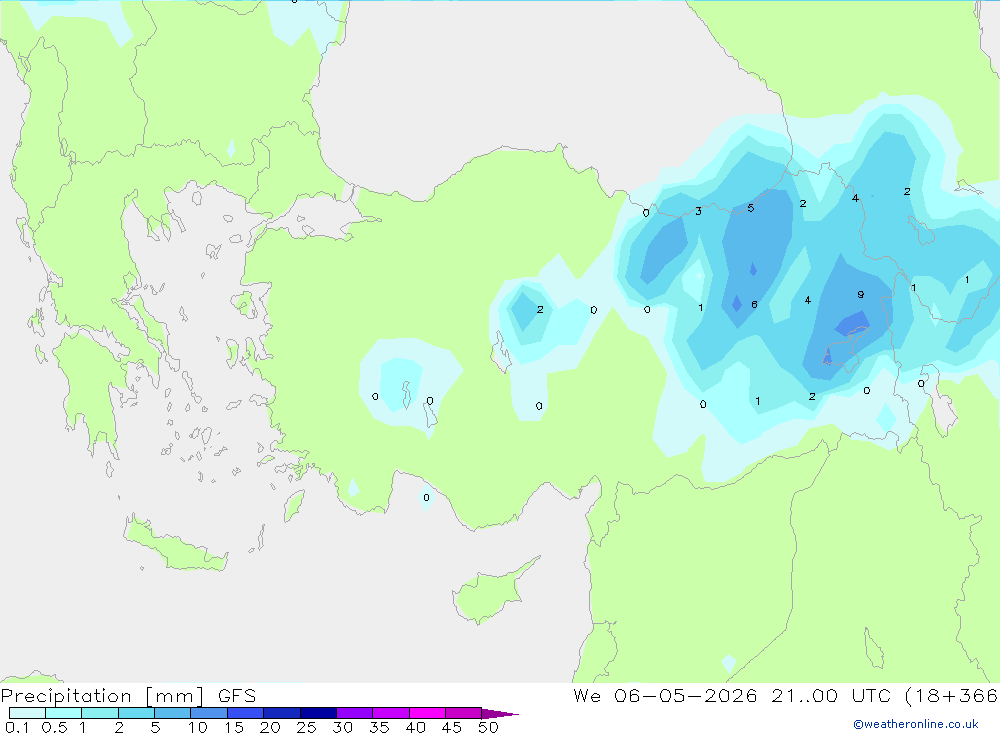Click the 'We 06-05-2026 21..00 UTC' timestamp
The image size is (1000, 733).
732,695
